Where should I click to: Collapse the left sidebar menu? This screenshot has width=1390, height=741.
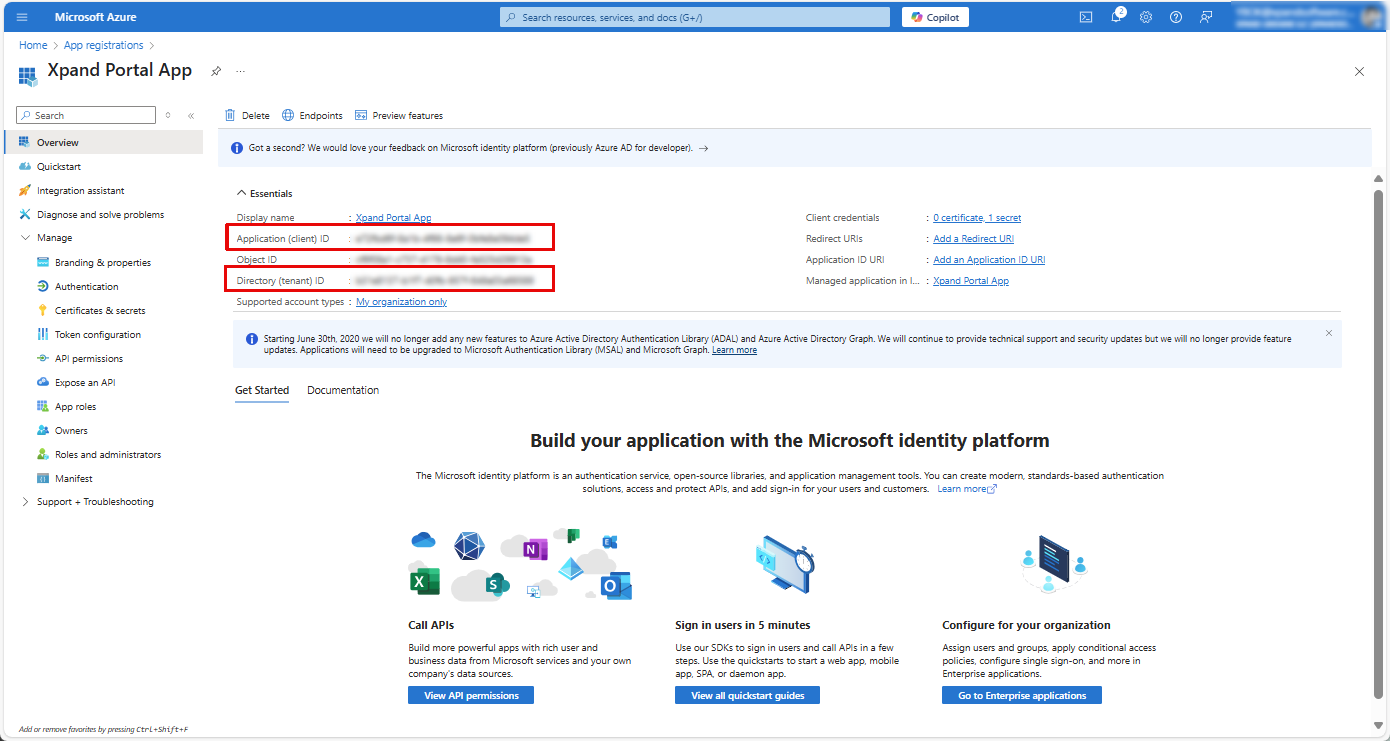point(191,116)
